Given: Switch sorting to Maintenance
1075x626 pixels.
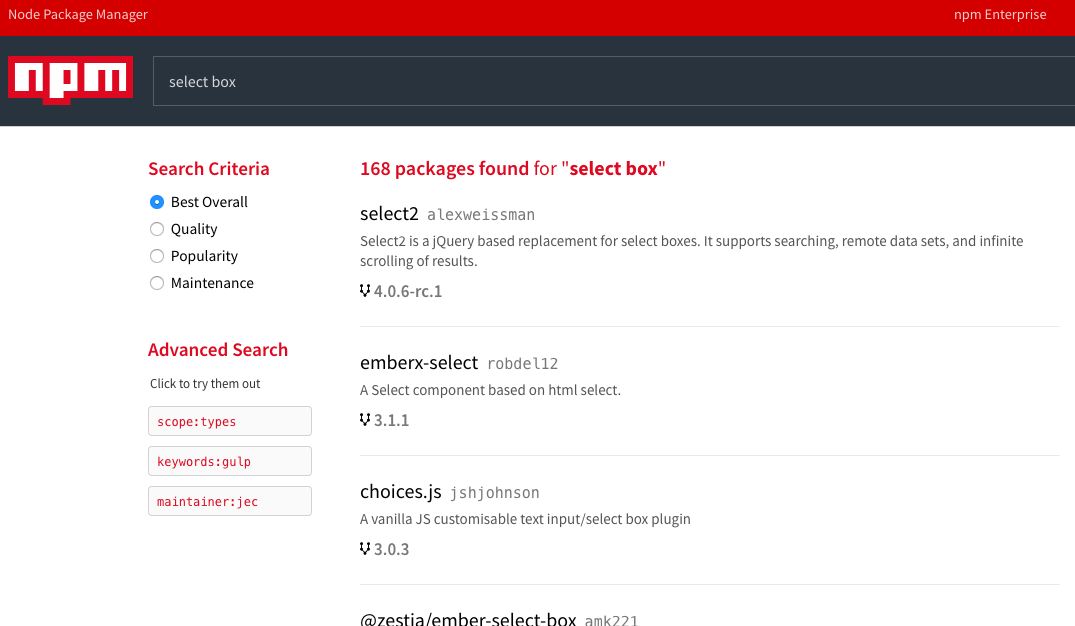Looking at the screenshot, I should pos(157,283).
